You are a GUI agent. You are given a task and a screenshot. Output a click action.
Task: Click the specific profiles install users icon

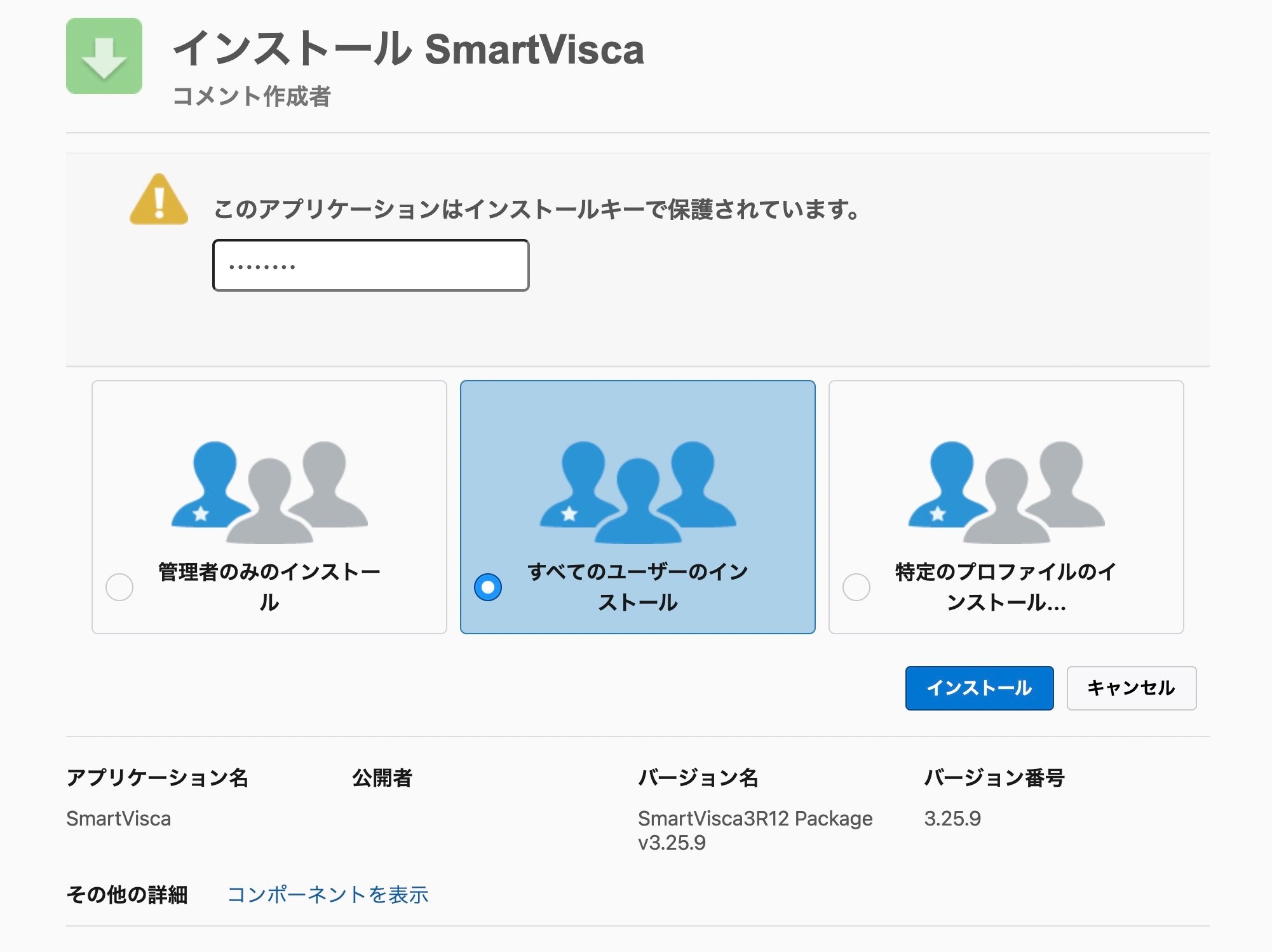point(1006,492)
